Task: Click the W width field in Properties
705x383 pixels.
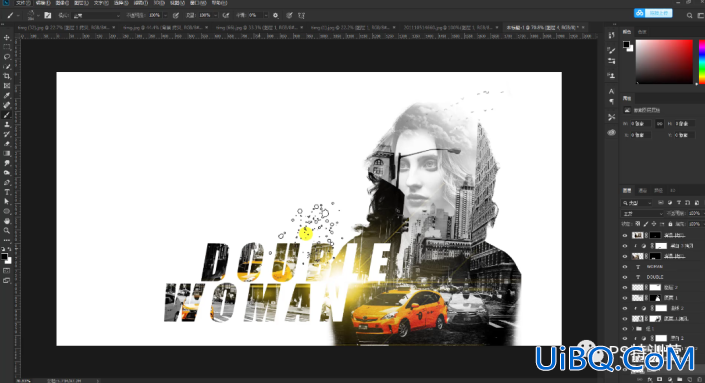Action: click(x=641, y=124)
